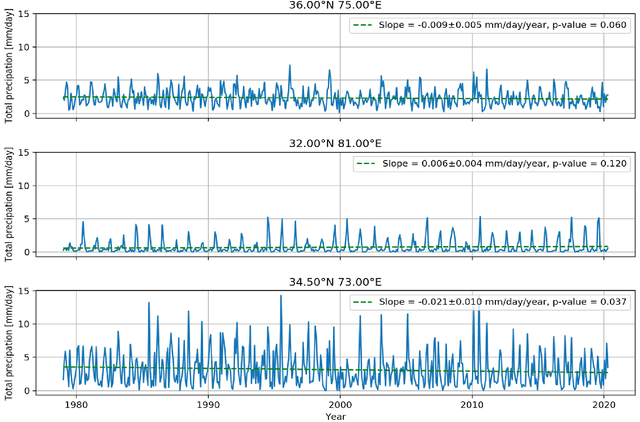Screen dimensions: 640x422
Task: Click the 15 y-tick of the top plot
Action: click(36, 14)
